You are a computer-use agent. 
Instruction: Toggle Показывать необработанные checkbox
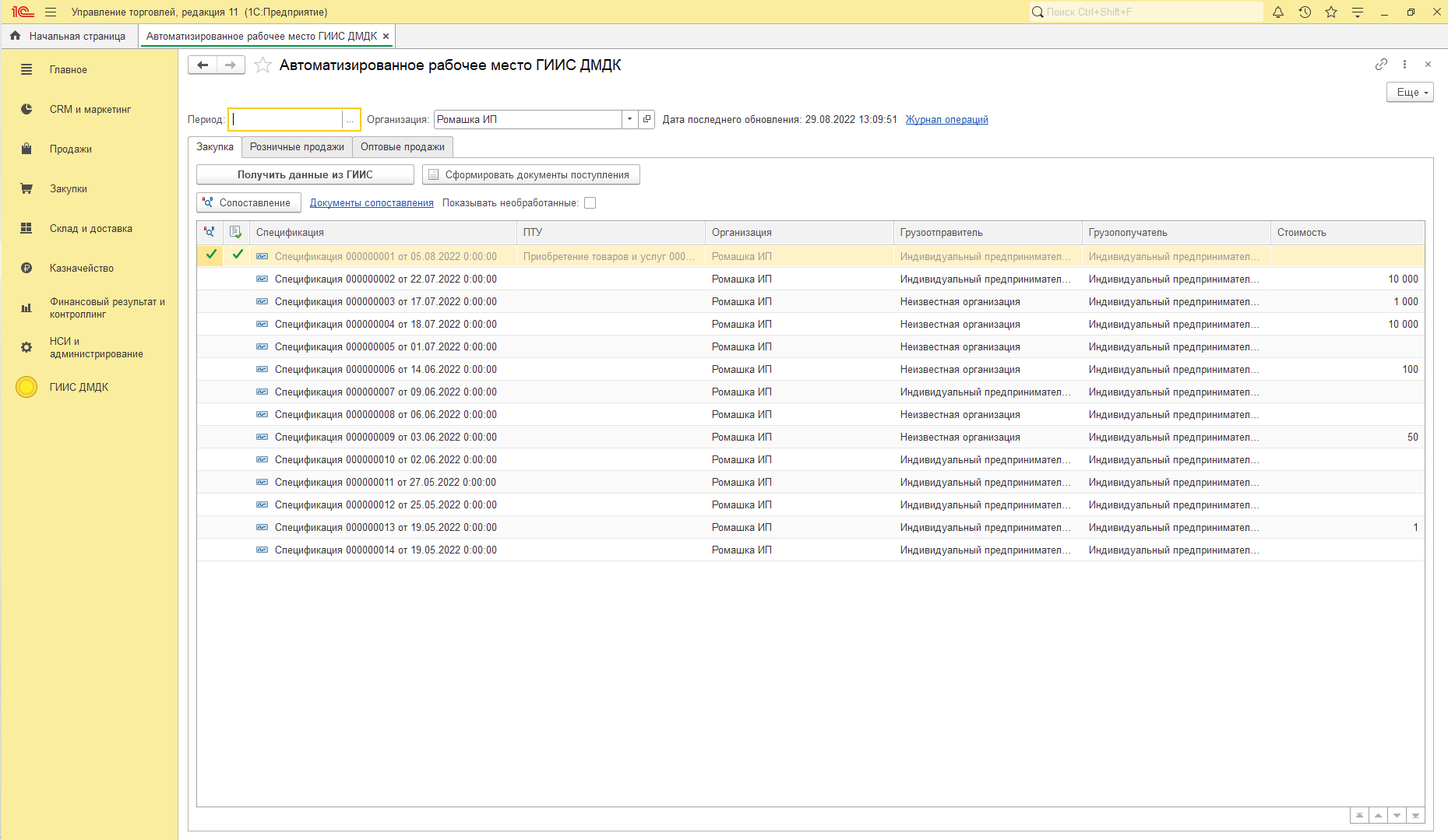tap(590, 203)
